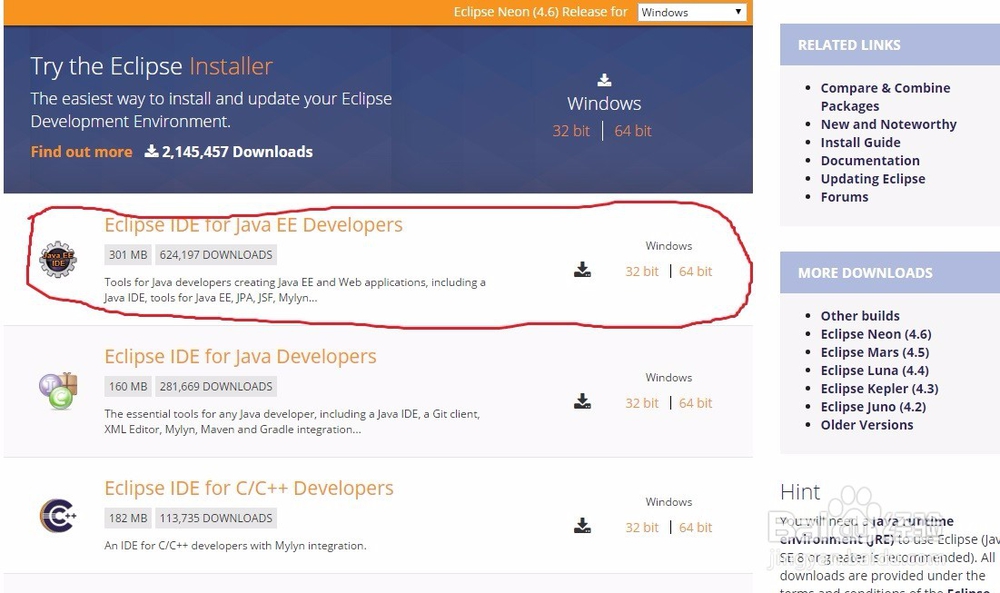
Task: Choose 32 bit under the Installer Windows download
Action: [571, 130]
